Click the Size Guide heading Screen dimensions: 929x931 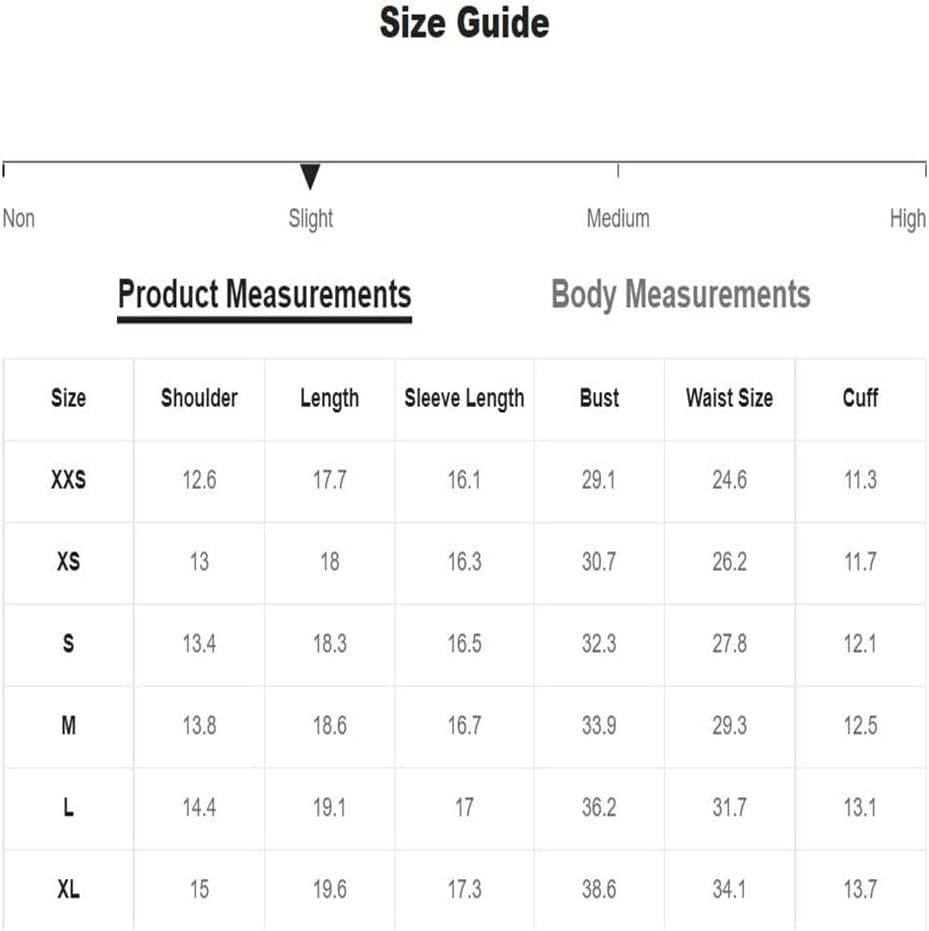(x=464, y=23)
